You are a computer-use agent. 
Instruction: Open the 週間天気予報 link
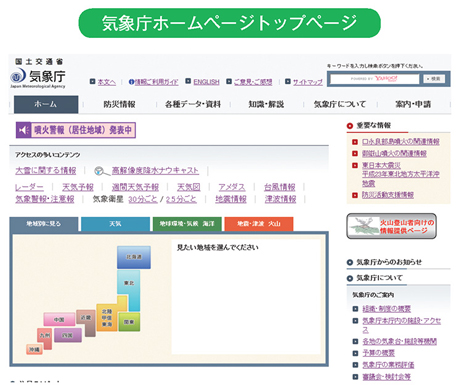pos(135,187)
